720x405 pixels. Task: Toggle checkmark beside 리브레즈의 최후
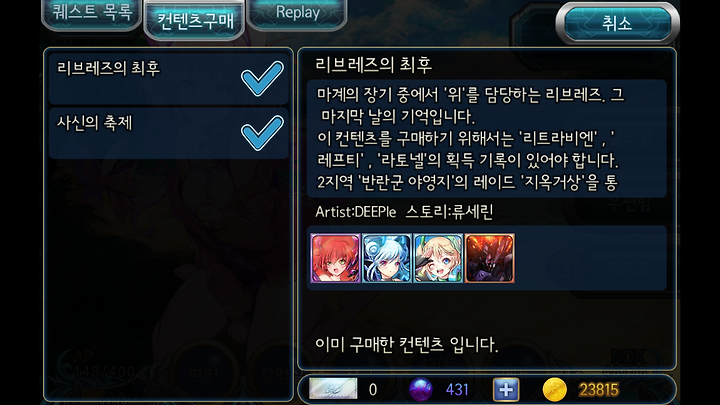[262, 79]
